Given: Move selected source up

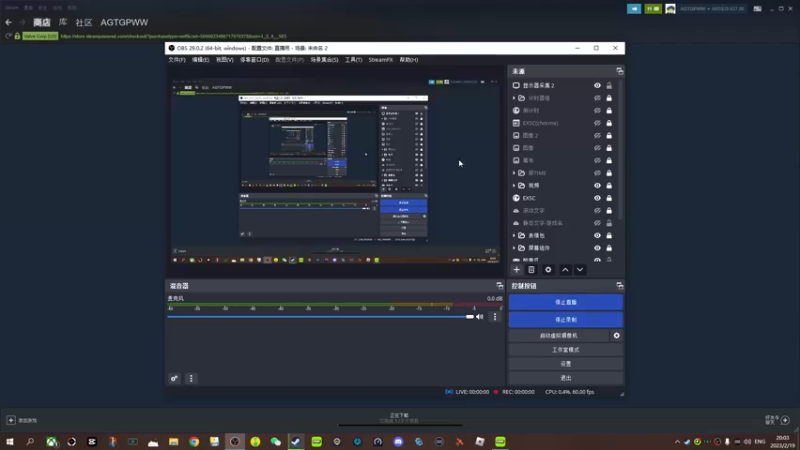Looking at the screenshot, I should click(565, 270).
